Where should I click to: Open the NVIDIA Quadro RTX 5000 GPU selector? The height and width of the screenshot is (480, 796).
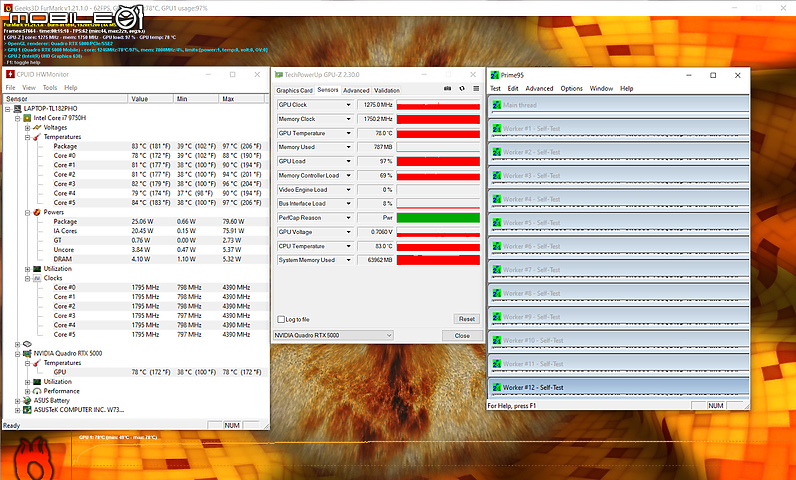333,335
